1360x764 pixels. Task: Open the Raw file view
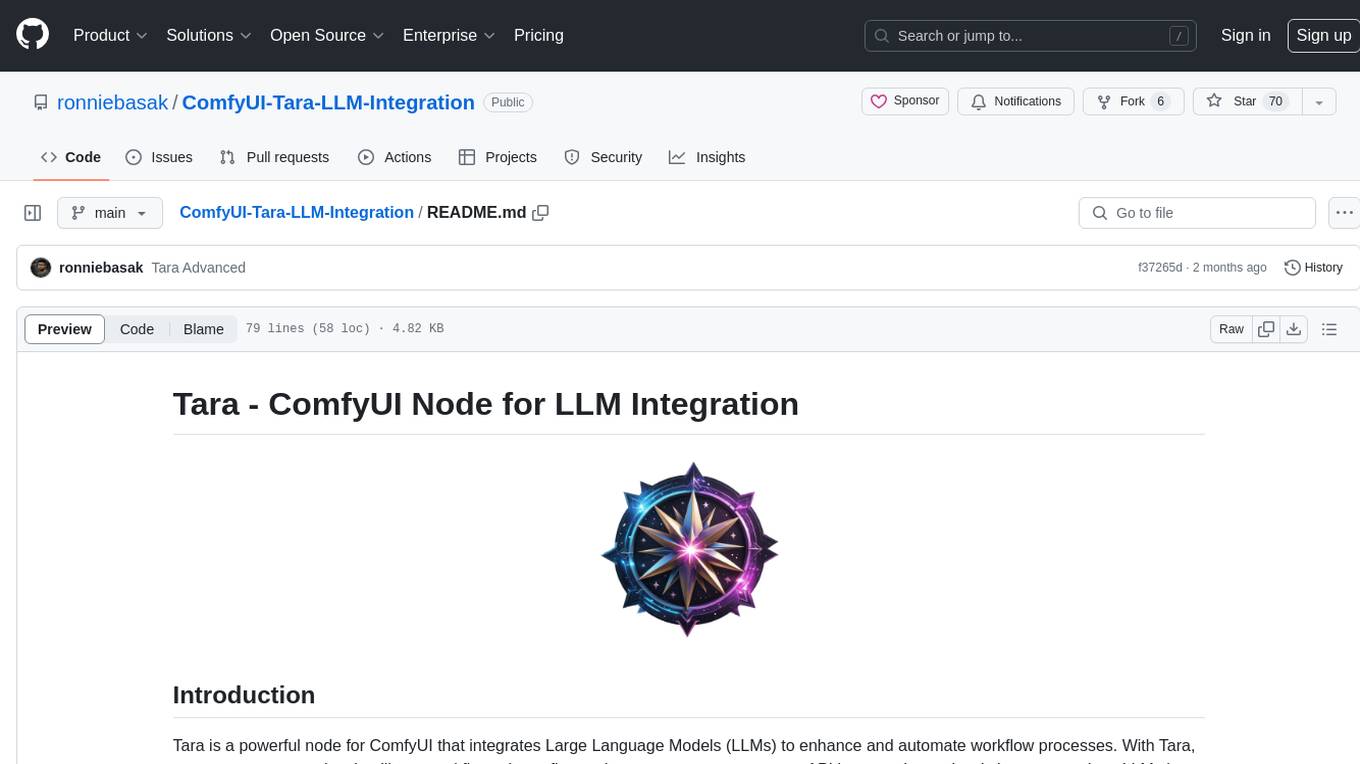1231,329
